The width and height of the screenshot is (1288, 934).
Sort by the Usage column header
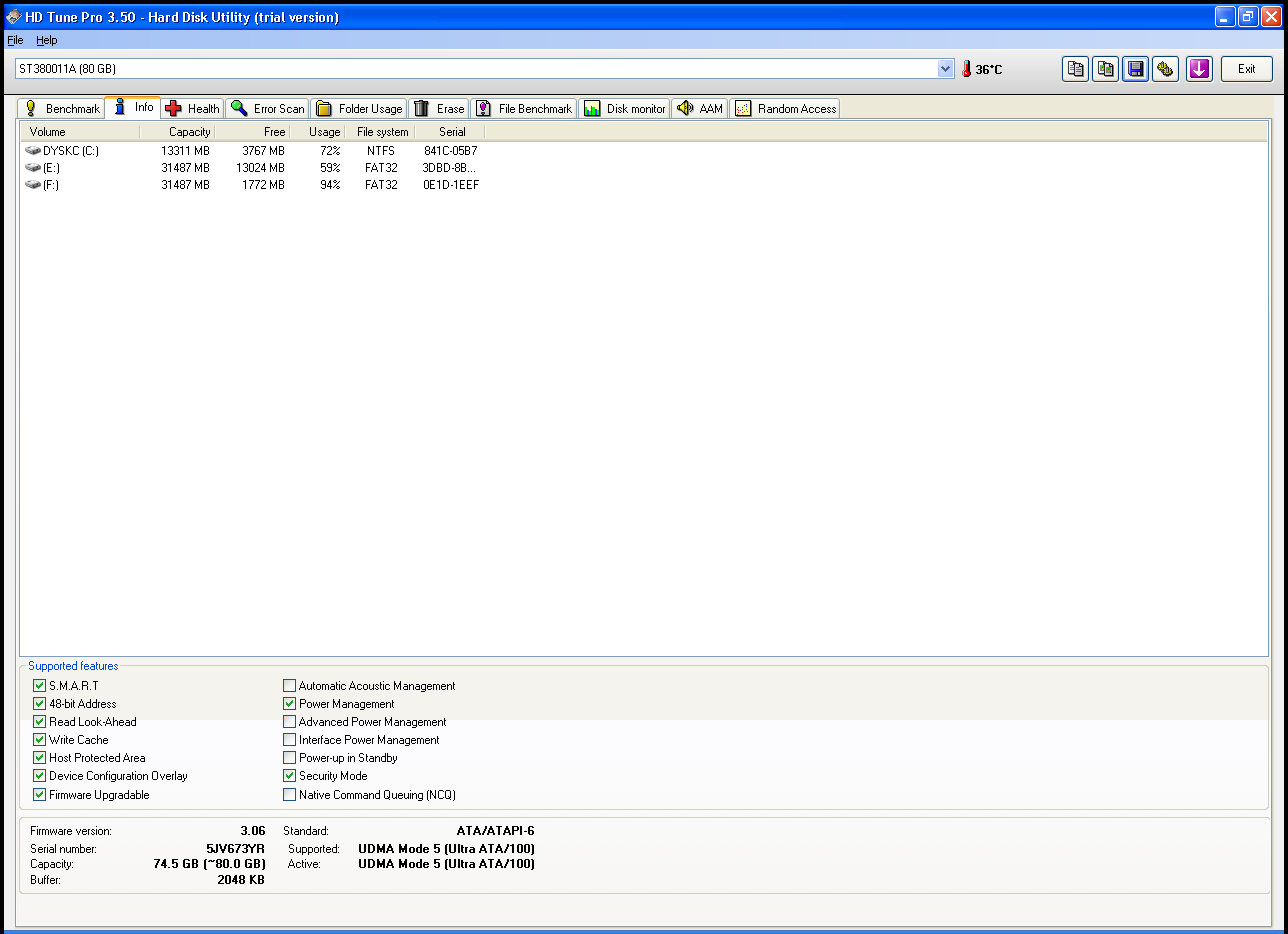pyautogui.click(x=317, y=132)
